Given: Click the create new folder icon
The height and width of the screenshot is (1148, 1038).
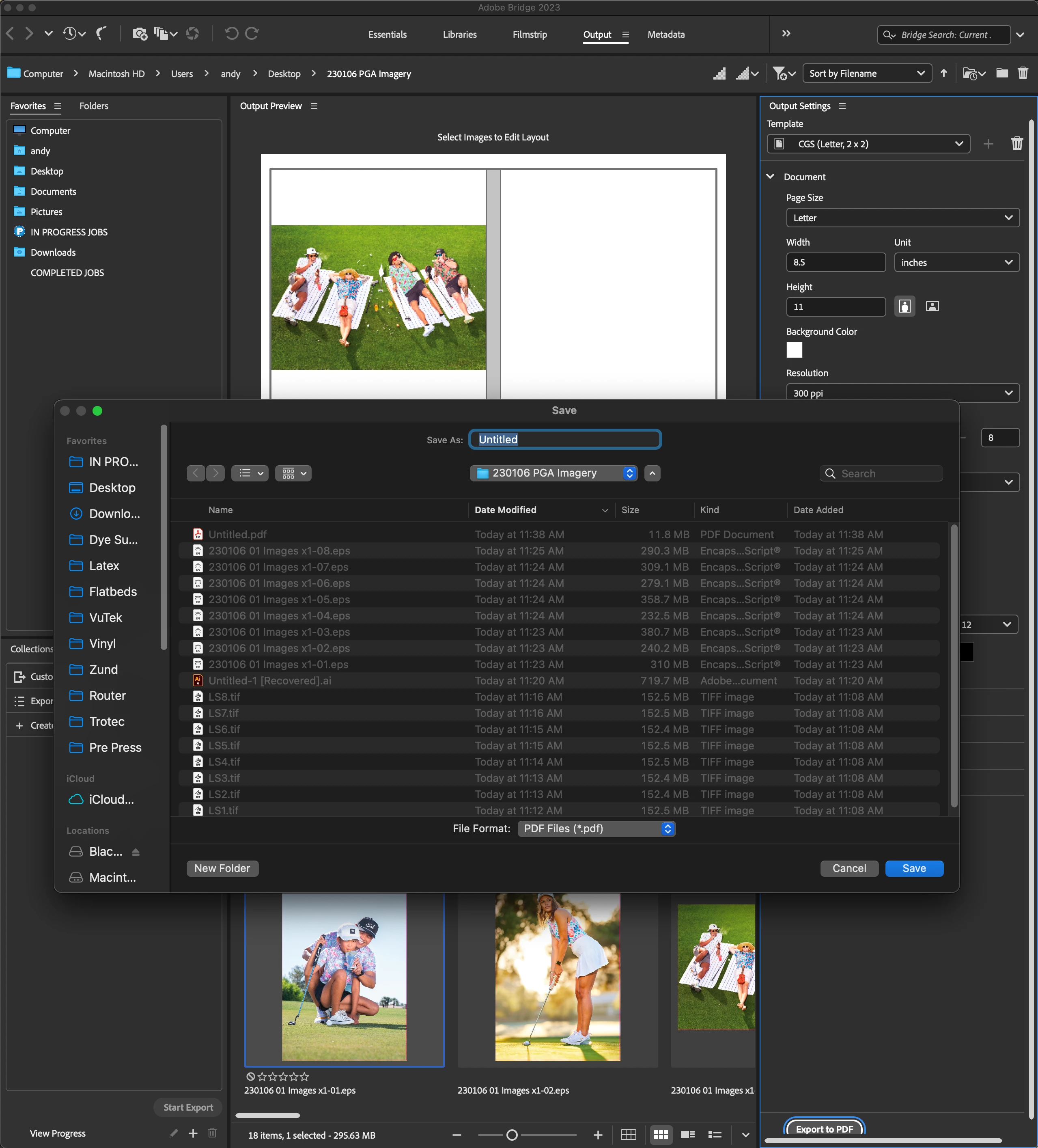Looking at the screenshot, I should tap(1001, 73).
